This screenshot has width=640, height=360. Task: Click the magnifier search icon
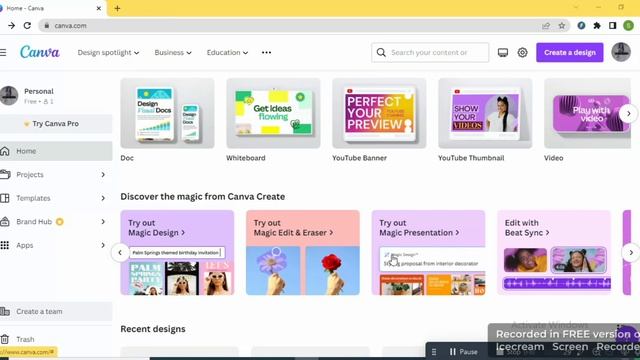tap(381, 52)
